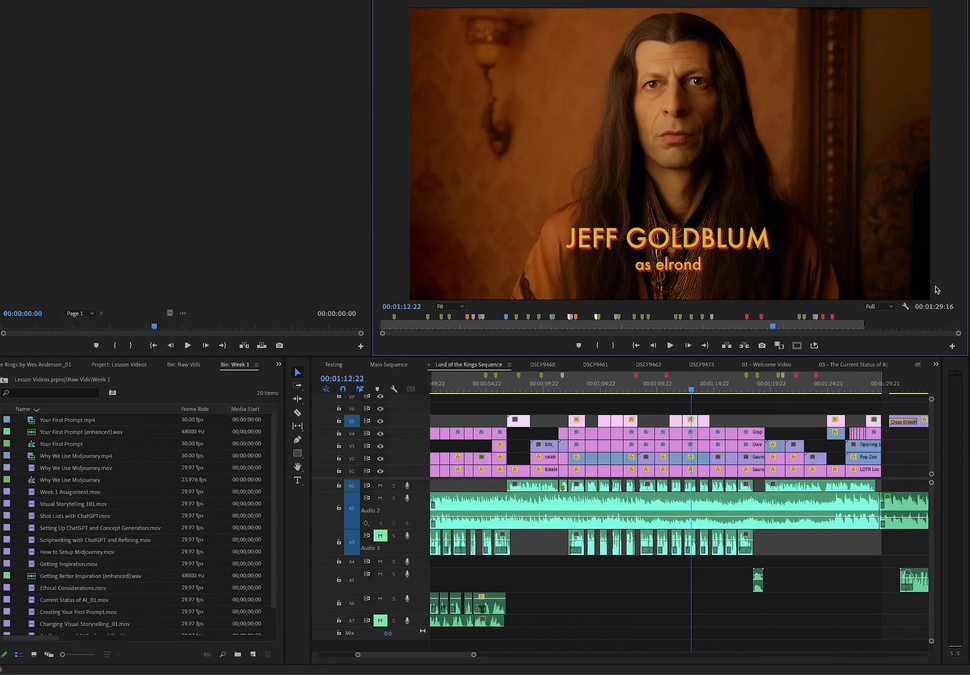
Task: Open 01 - Welcome Video tab
Action: 766,364
